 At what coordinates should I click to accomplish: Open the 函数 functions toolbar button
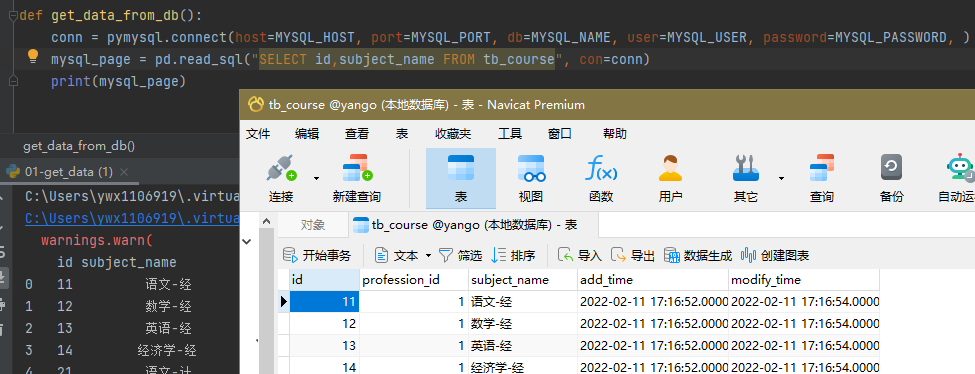pyautogui.click(x=601, y=179)
